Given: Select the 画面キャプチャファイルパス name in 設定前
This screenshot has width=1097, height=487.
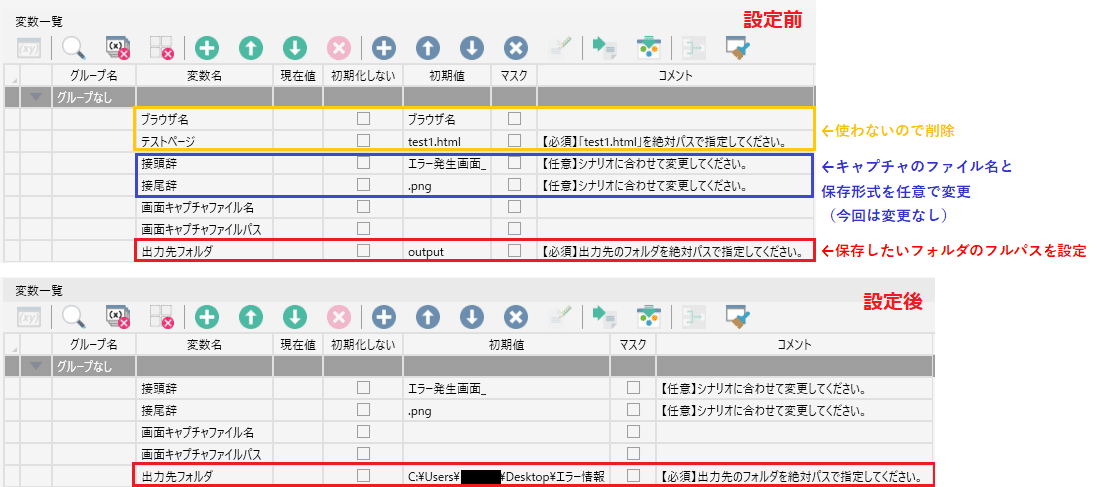Looking at the screenshot, I should point(204,229).
